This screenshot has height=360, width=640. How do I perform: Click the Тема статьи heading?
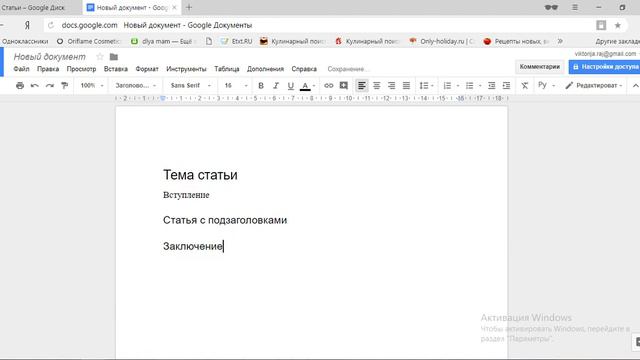(200, 175)
